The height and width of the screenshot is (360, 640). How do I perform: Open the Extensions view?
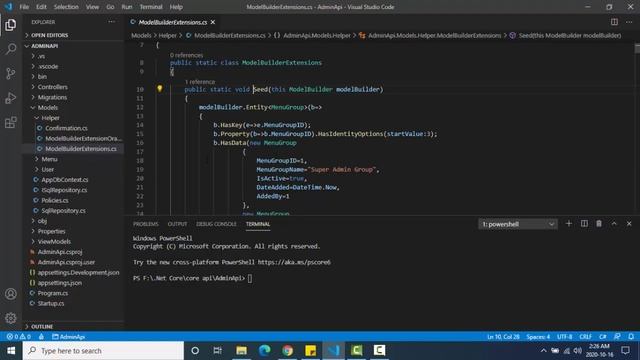click(11, 122)
